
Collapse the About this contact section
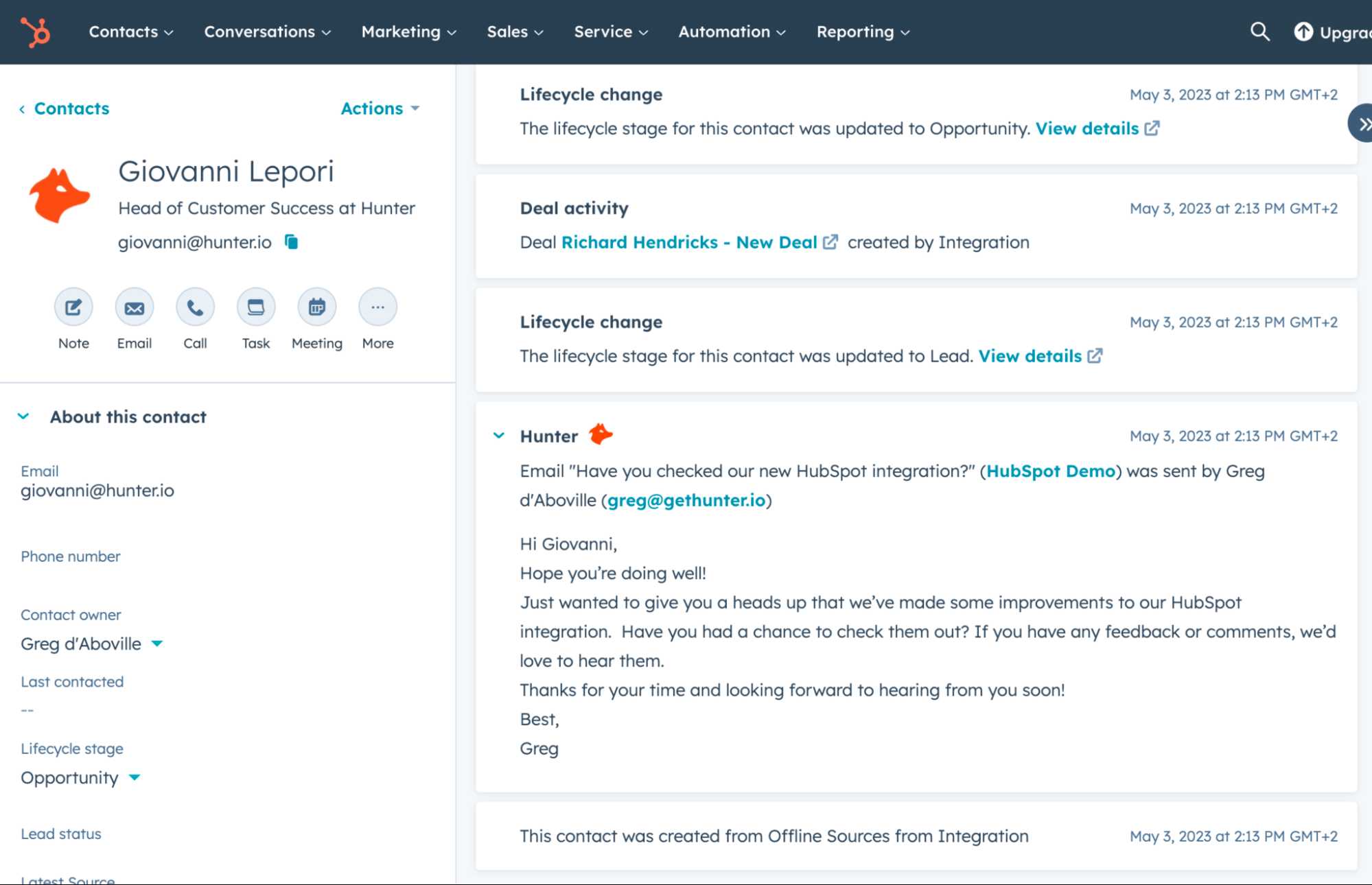[x=23, y=416]
